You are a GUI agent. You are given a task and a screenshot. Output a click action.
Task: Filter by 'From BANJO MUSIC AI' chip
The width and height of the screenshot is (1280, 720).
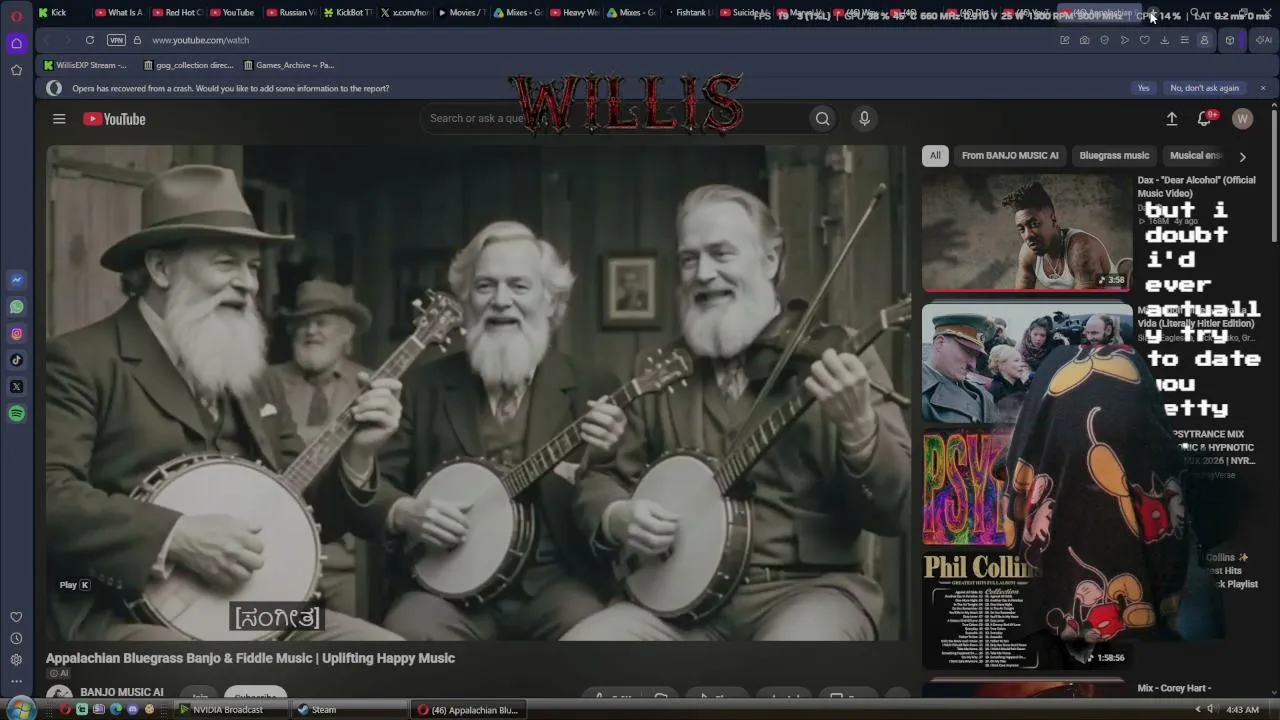coord(1010,155)
